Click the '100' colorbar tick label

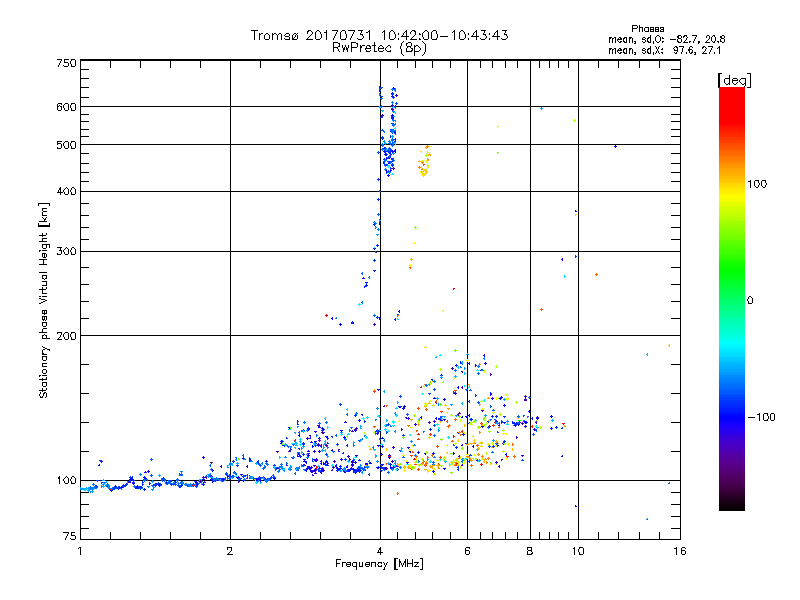(757, 184)
